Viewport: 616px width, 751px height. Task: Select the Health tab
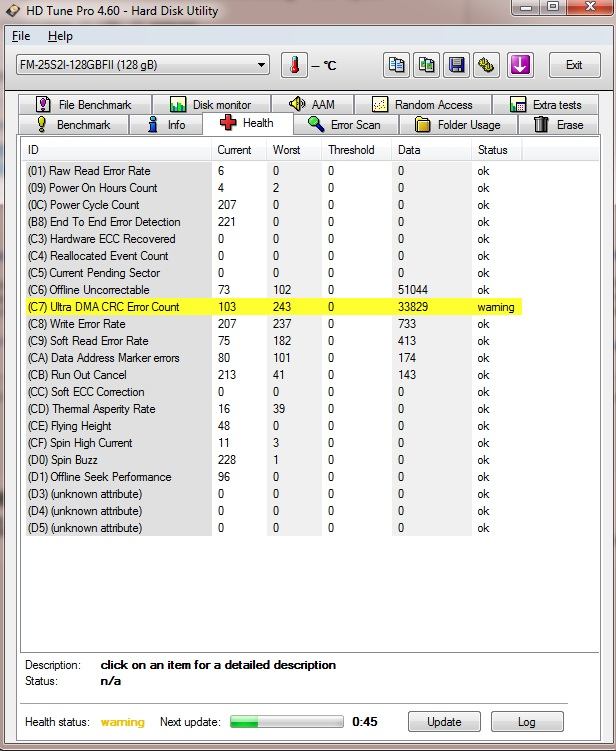point(248,123)
